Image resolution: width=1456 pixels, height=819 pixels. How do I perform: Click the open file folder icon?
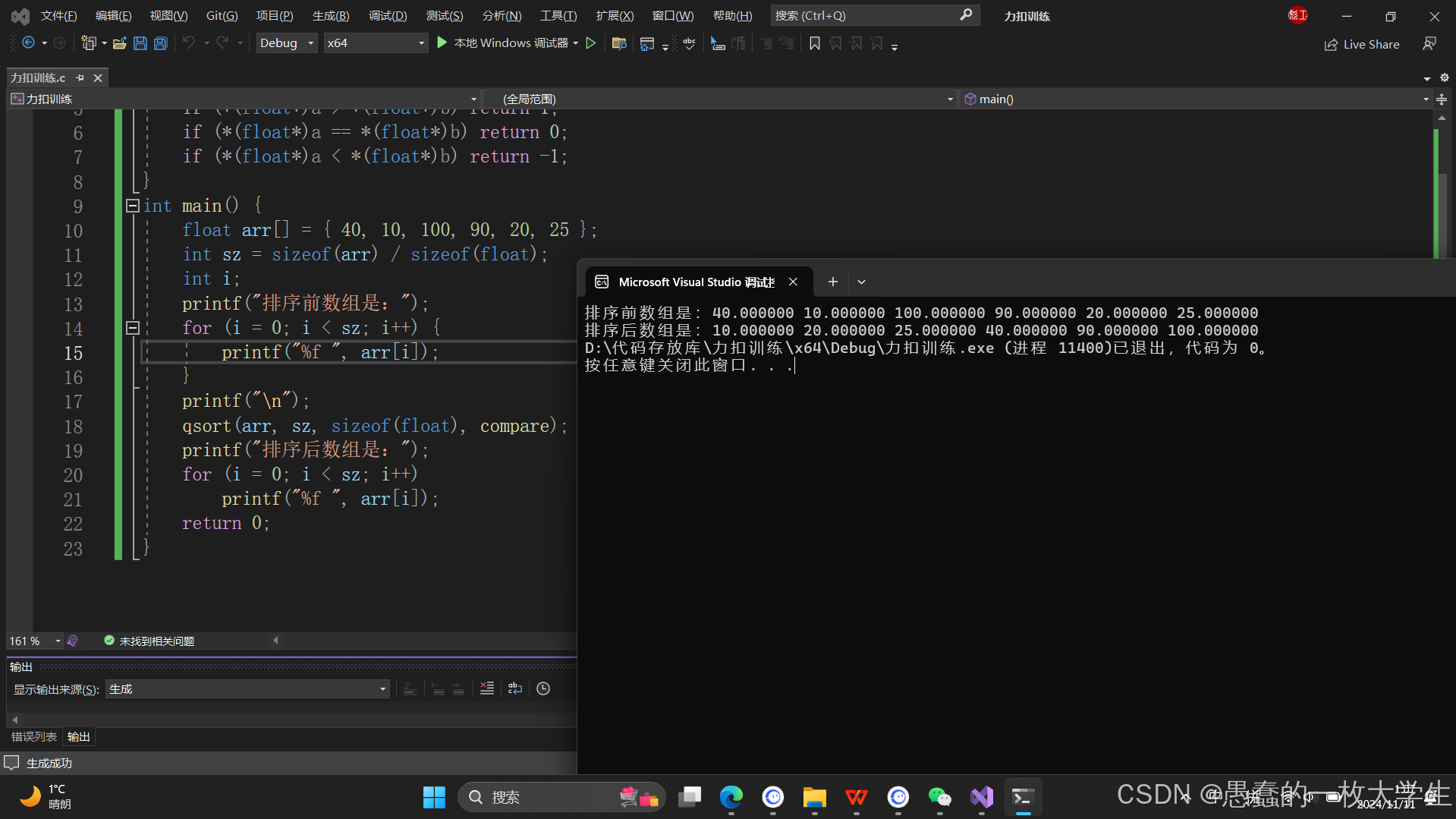click(119, 43)
